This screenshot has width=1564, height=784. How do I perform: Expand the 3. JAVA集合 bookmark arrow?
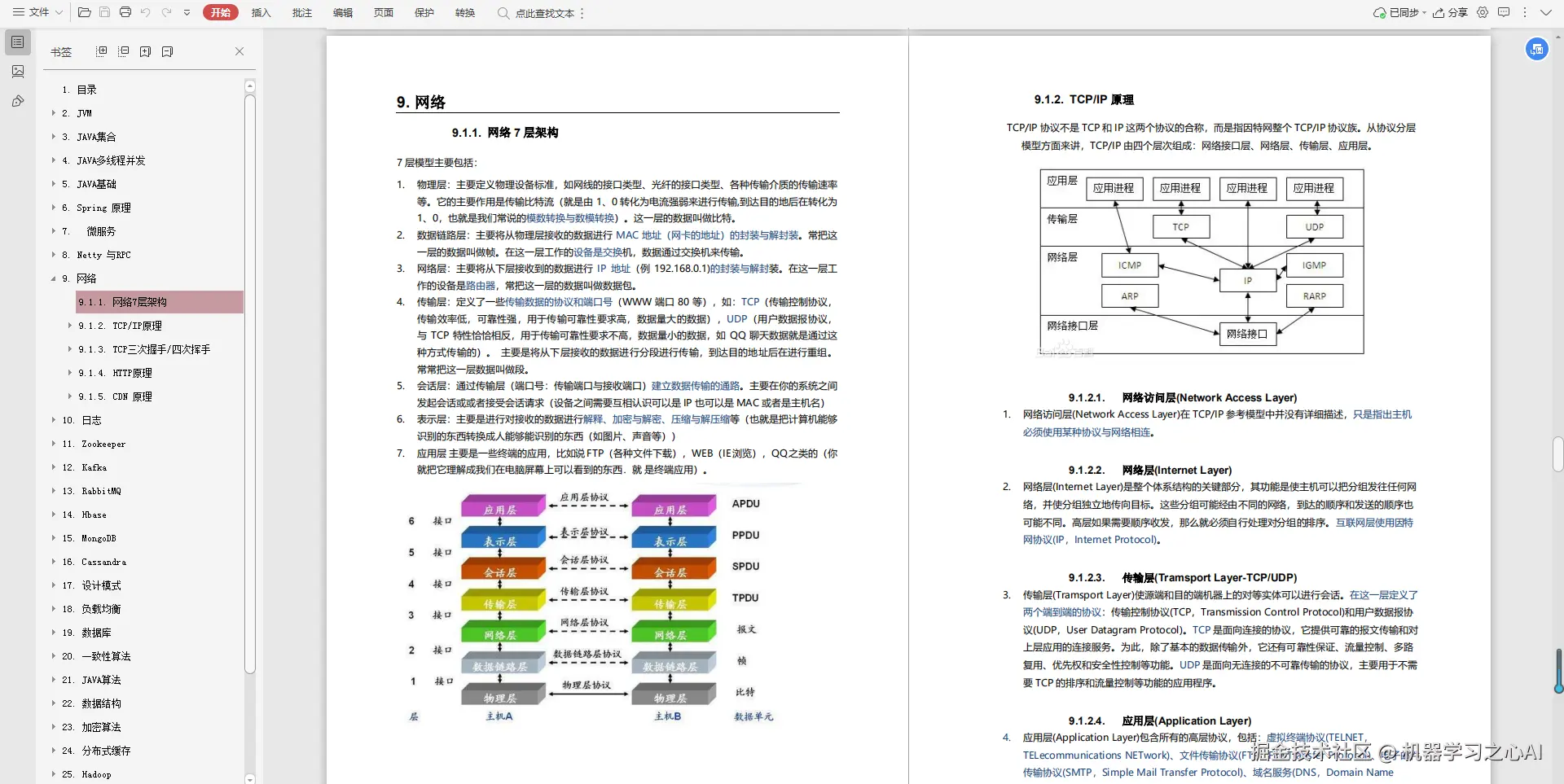click(54, 137)
